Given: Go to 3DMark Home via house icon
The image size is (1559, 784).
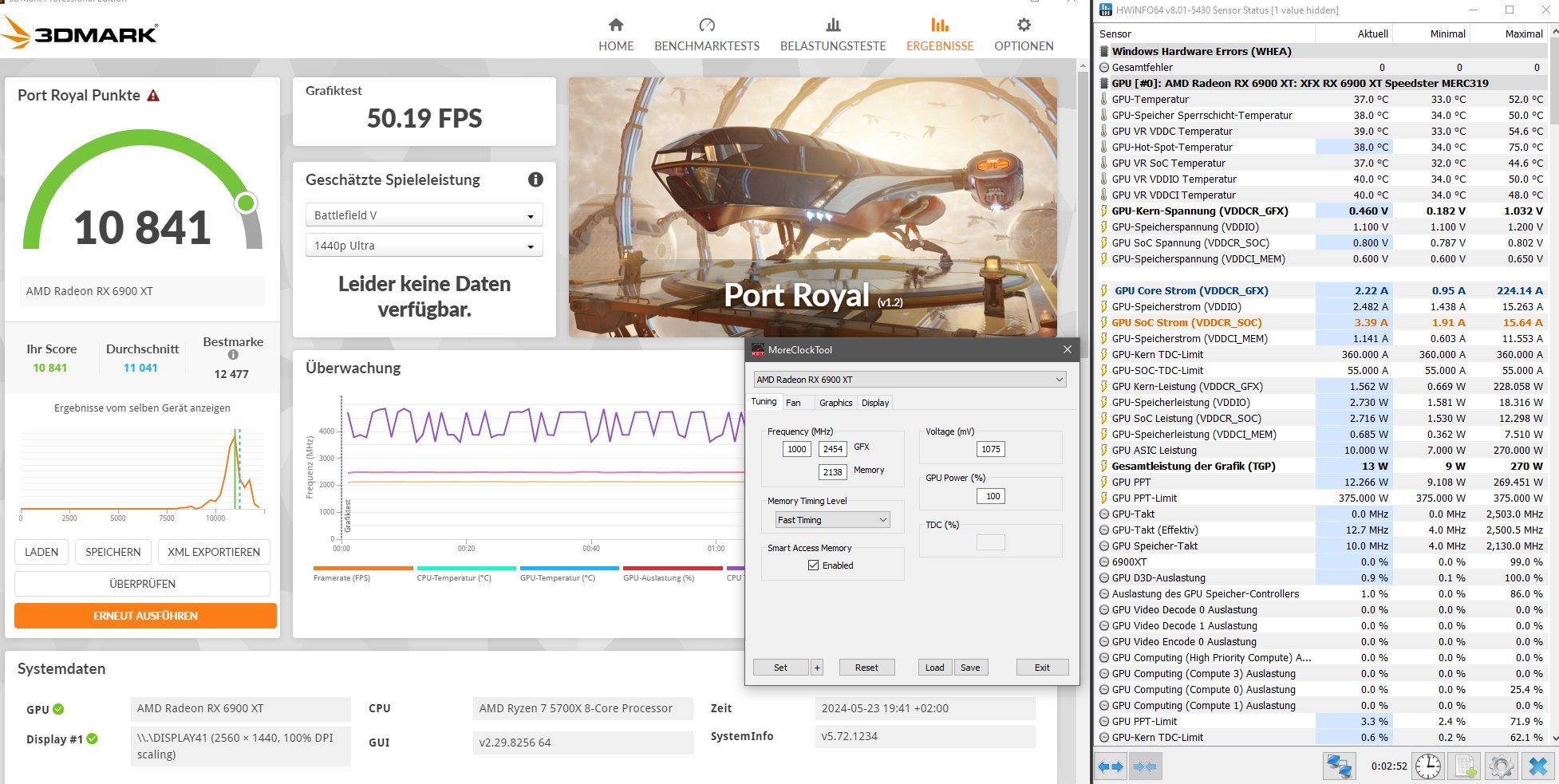Looking at the screenshot, I should pos(616,25).
